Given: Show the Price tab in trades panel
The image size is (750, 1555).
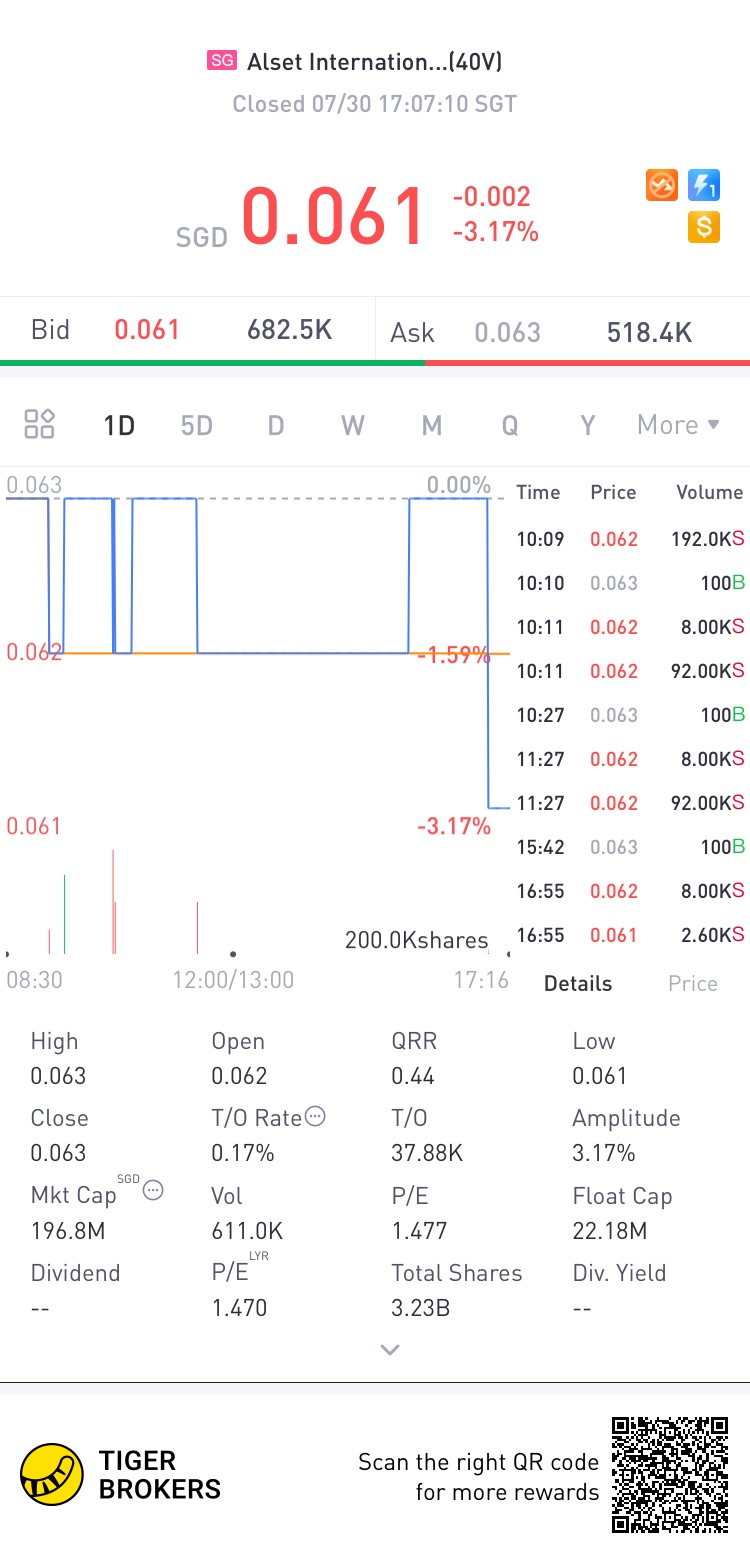Looking at the screenshot, I should (x=692, y=983).
